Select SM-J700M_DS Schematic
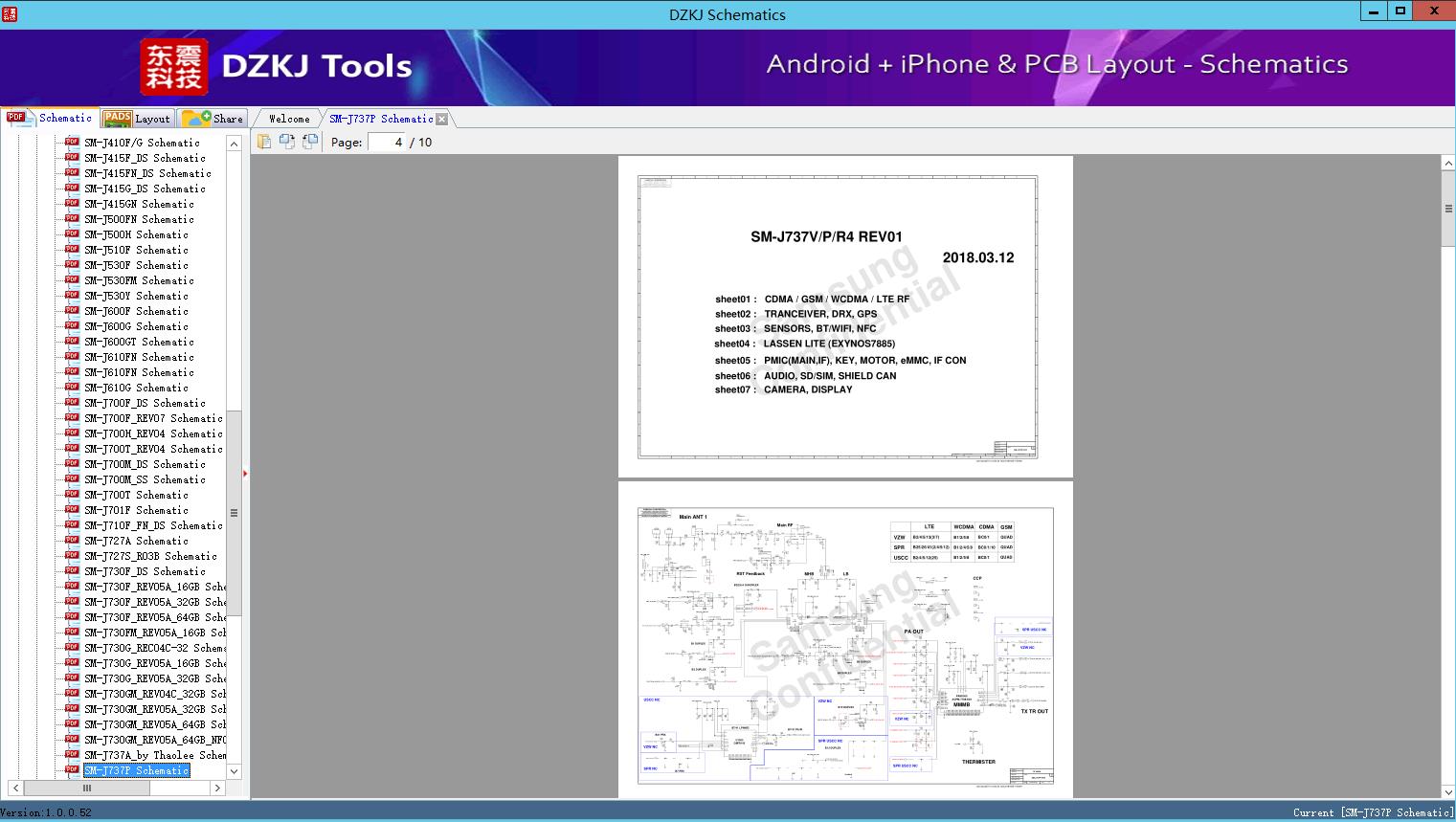 click(145, 464)
